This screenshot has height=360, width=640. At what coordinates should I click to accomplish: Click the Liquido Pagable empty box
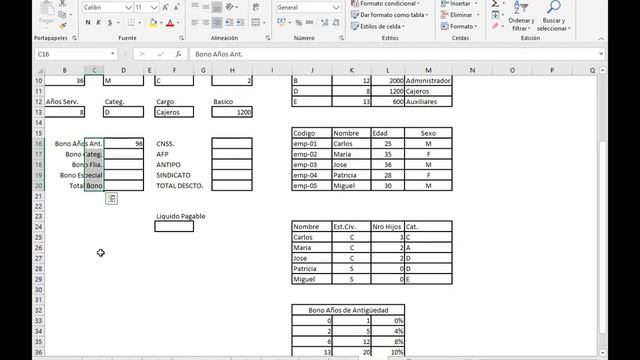tap(174, 227)
